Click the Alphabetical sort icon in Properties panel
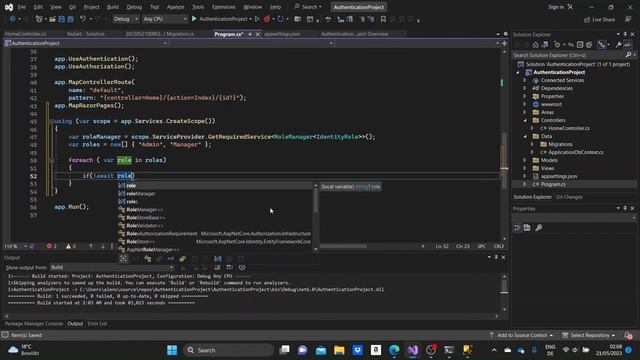This screenshot has height=360, width=640. pos(527,228)
